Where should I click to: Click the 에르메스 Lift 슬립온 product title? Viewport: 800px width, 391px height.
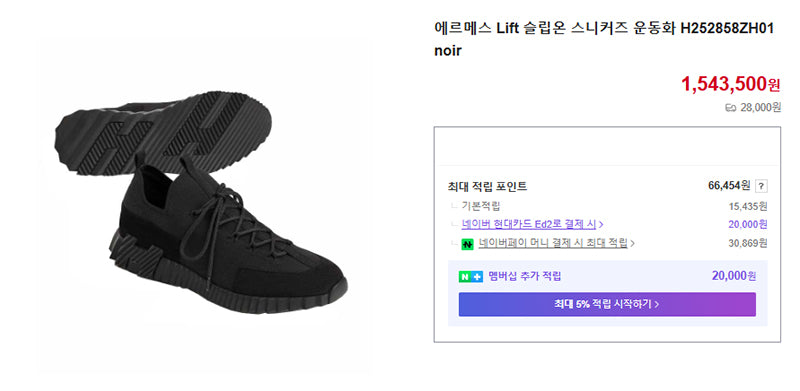coord(604,39)
